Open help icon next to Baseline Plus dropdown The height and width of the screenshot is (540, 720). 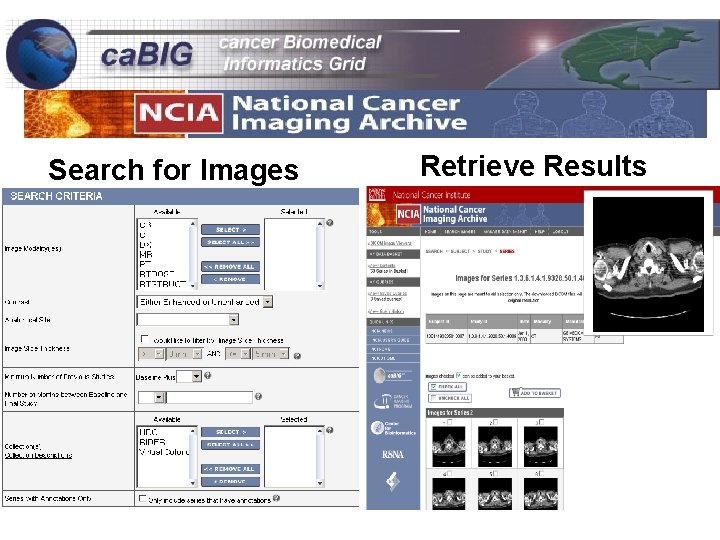click(x=208, y=376)
